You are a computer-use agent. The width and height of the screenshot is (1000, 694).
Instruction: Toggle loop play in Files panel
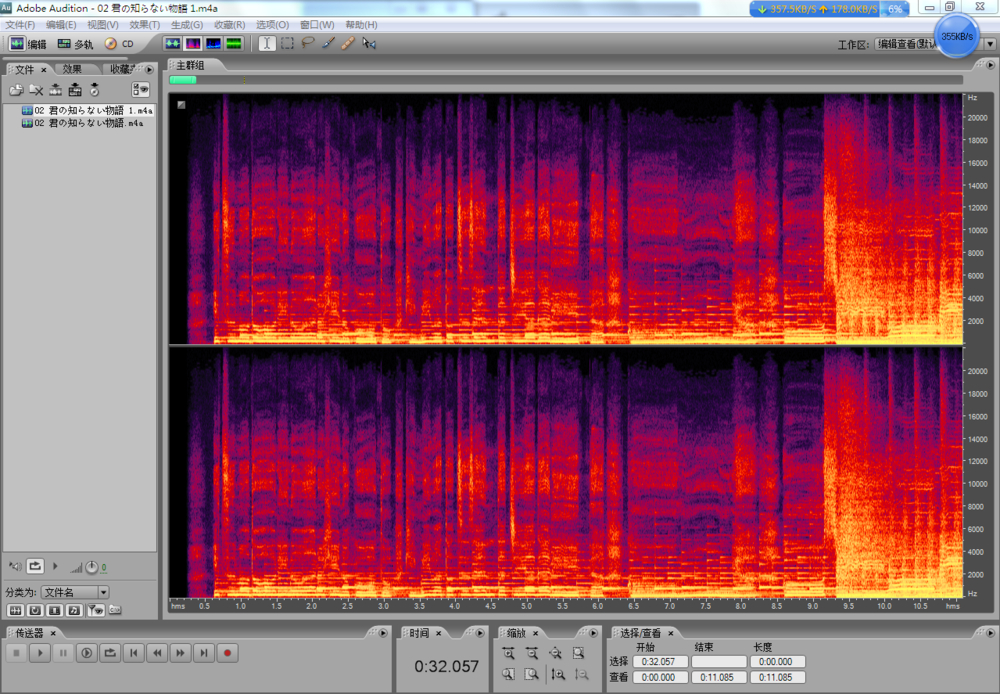(35, 567)
